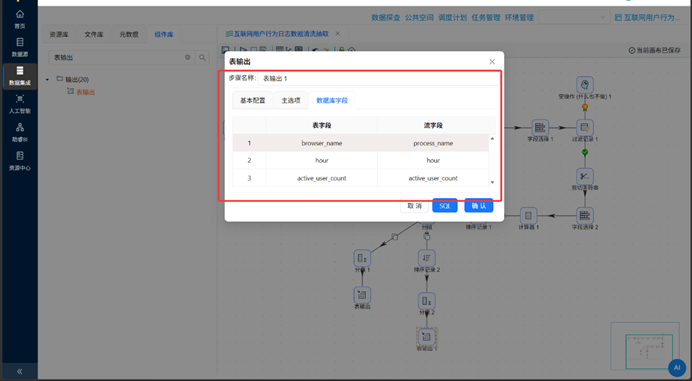The image size is (692, 381).
Task: Open the 资源库 panel tab
Action: 59,34
